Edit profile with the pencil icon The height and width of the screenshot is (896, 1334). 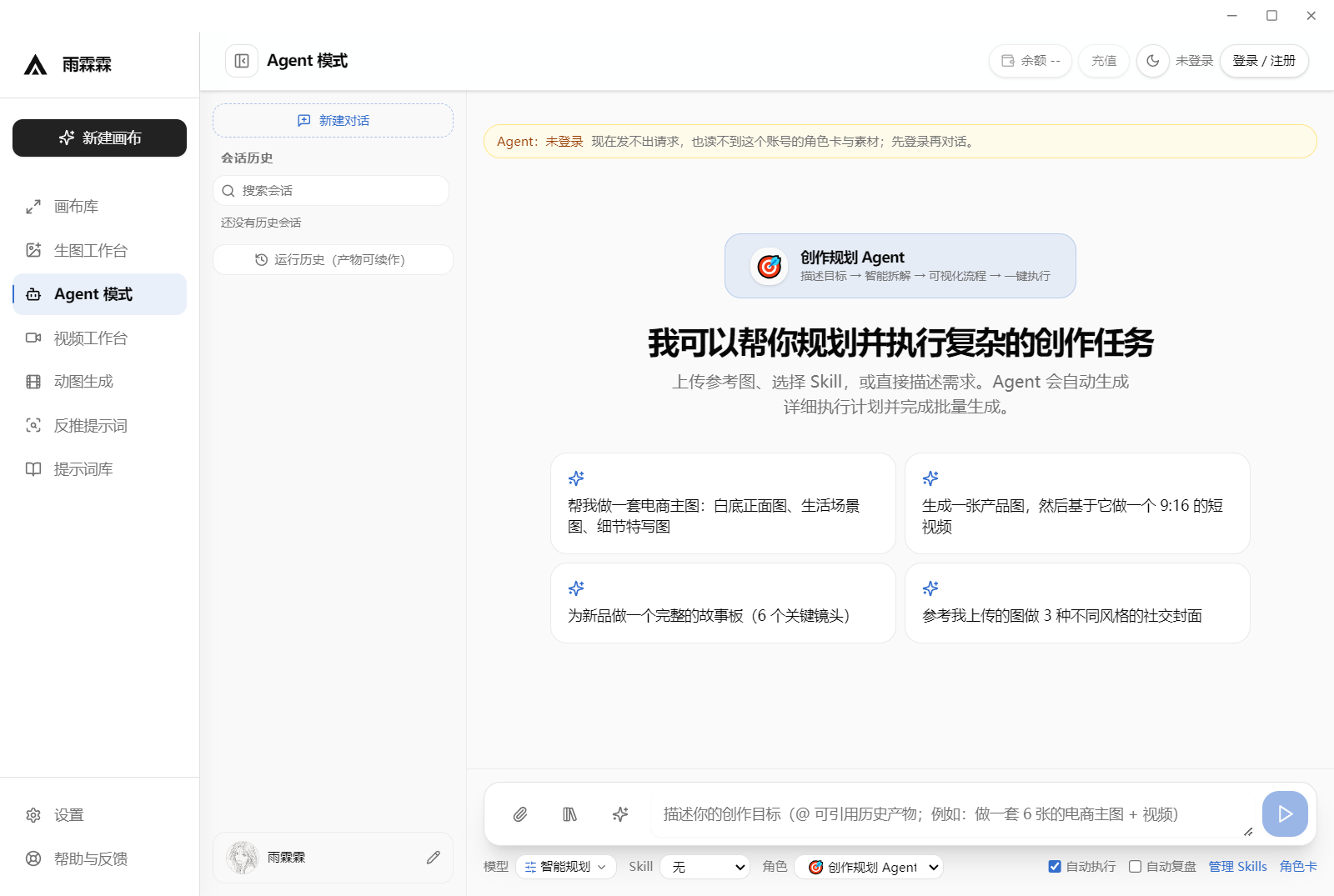(x=434, y=857)
